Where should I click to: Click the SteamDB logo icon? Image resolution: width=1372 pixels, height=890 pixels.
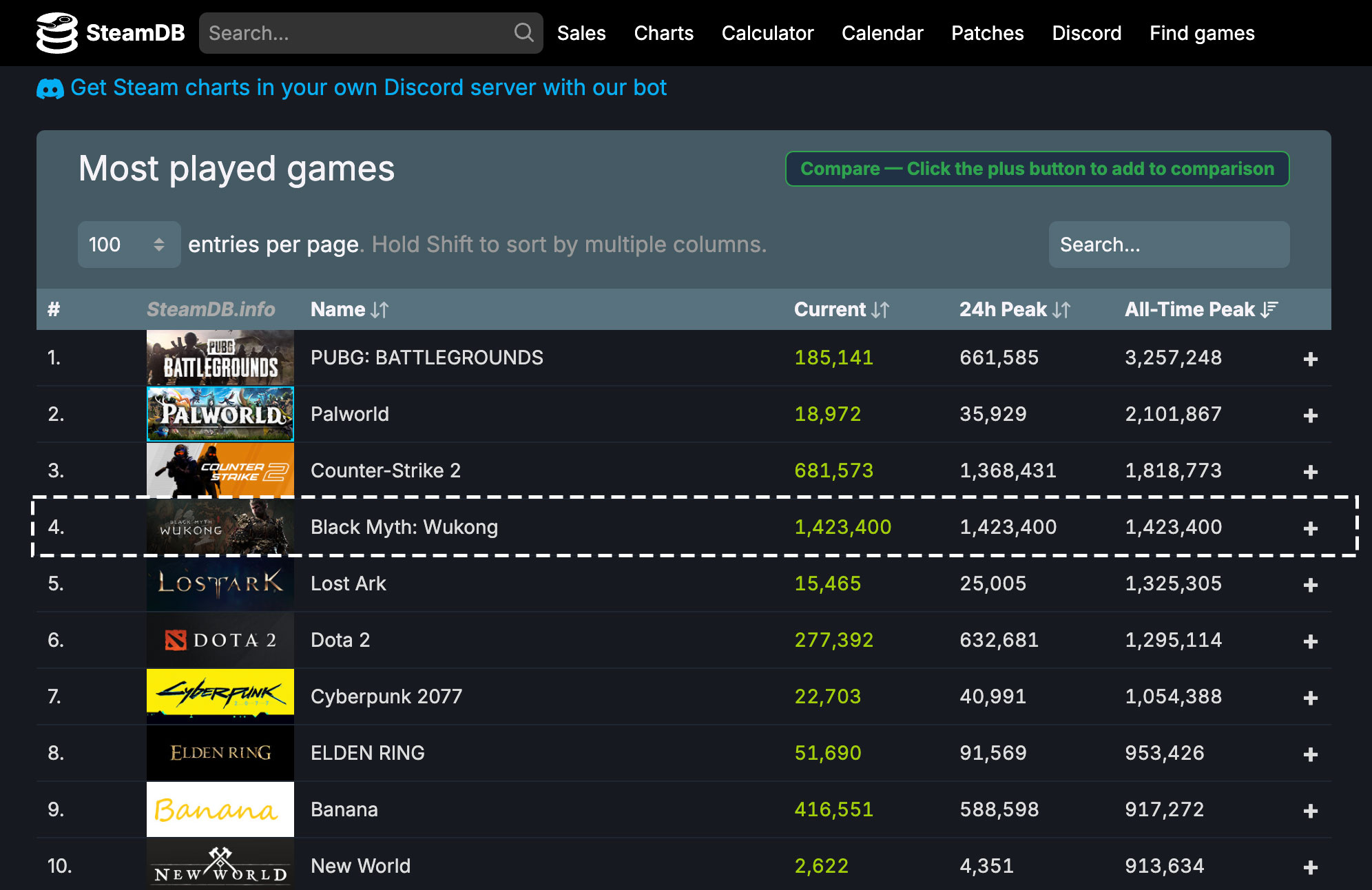pos(56,33)
